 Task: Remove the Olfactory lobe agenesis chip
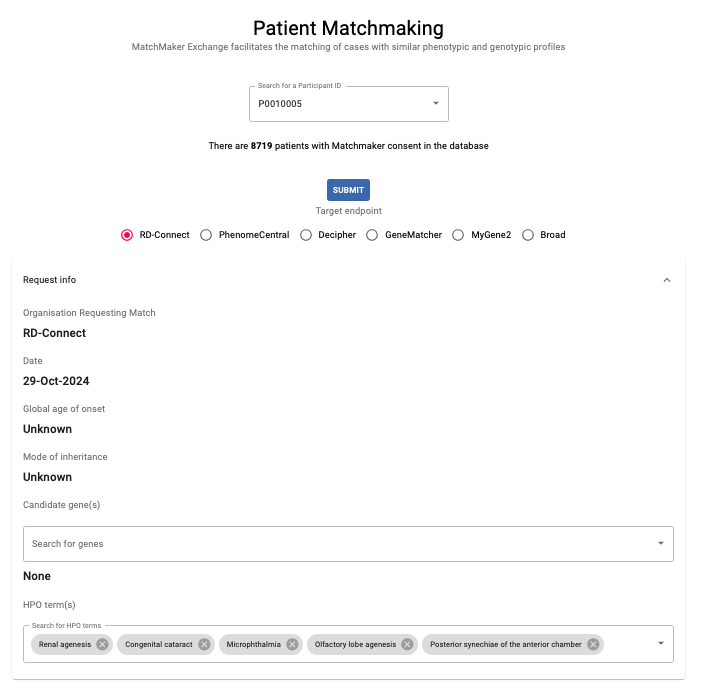pyautogui.click(x=407, y=645)
